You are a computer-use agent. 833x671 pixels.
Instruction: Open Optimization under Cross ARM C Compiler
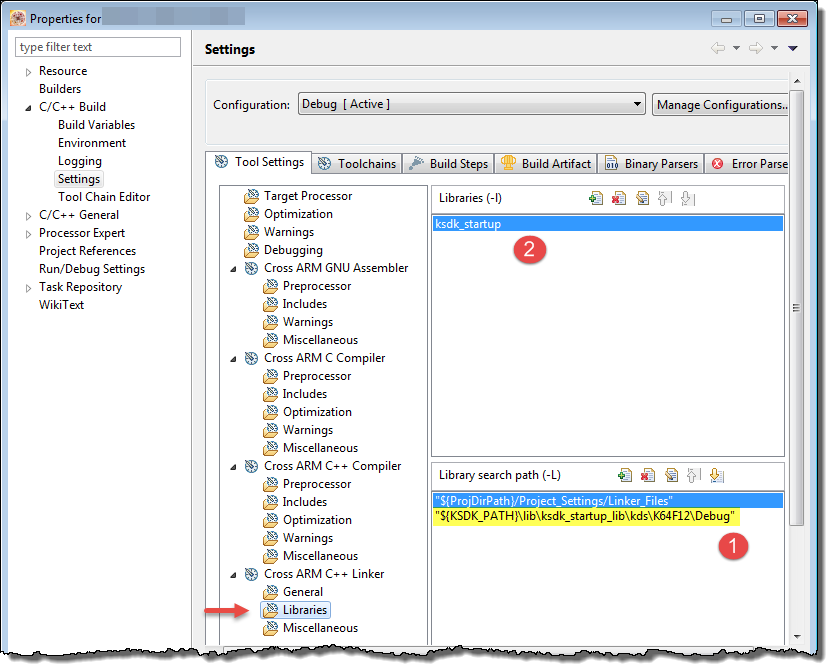[x=317, y=412]
